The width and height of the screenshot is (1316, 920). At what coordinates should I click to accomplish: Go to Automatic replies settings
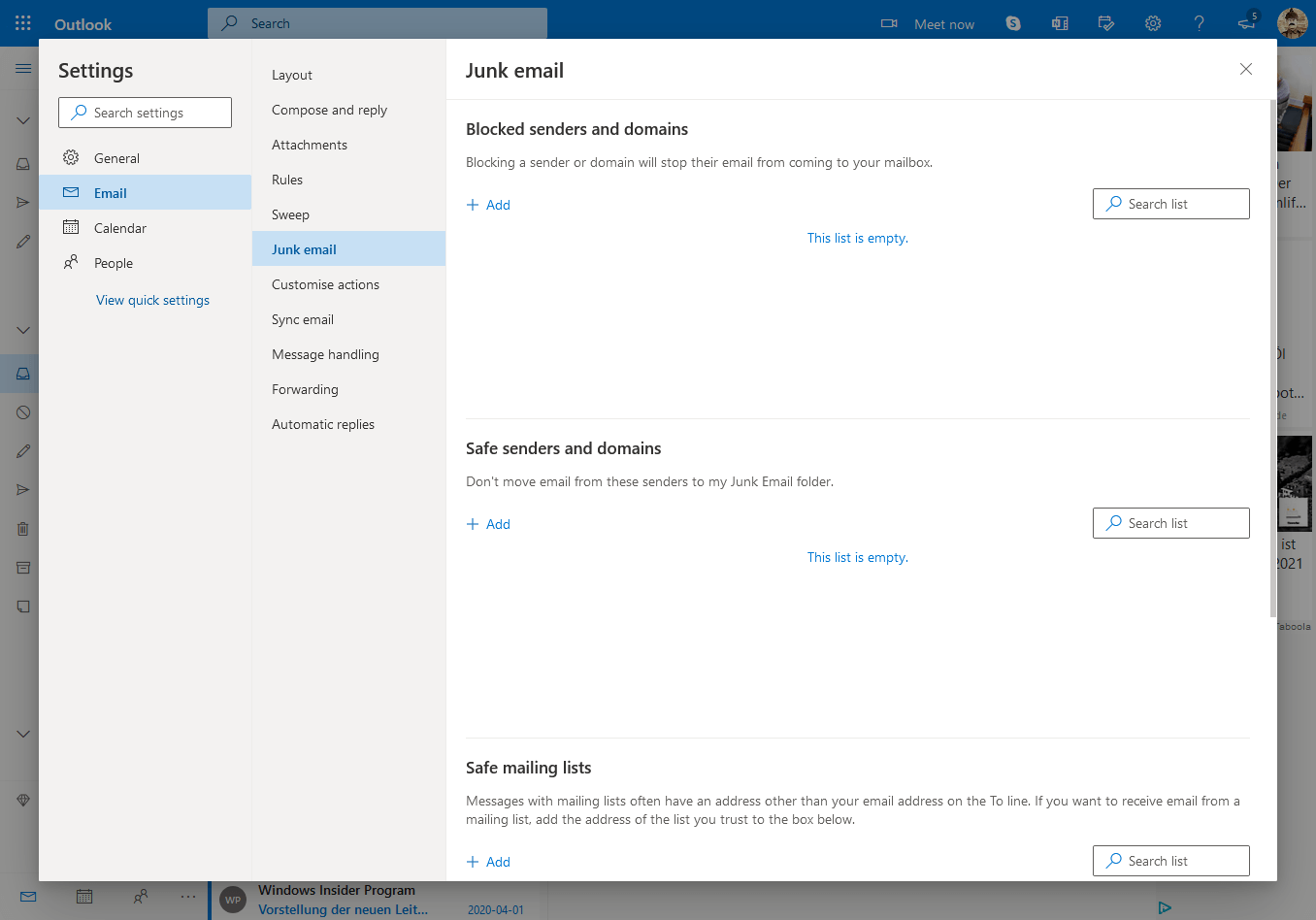pyautogui.click(x=323, y=424)
